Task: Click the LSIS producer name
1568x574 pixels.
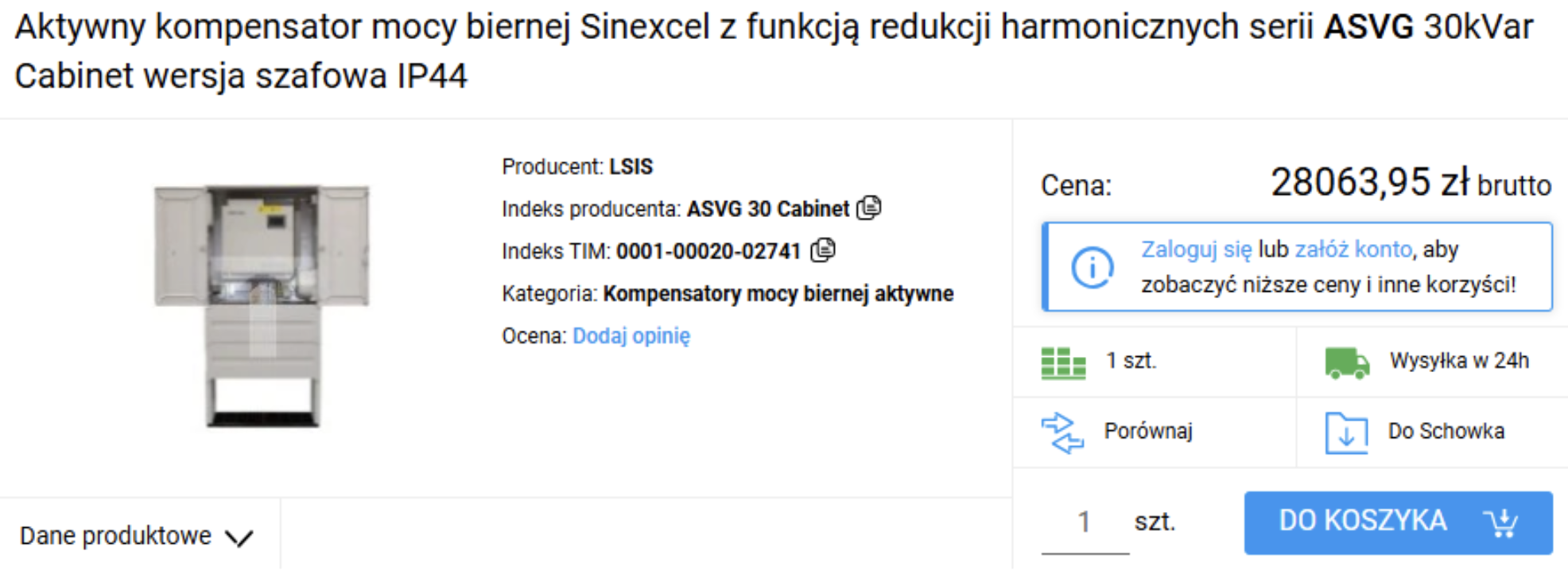Action: (x=631, y=167)
